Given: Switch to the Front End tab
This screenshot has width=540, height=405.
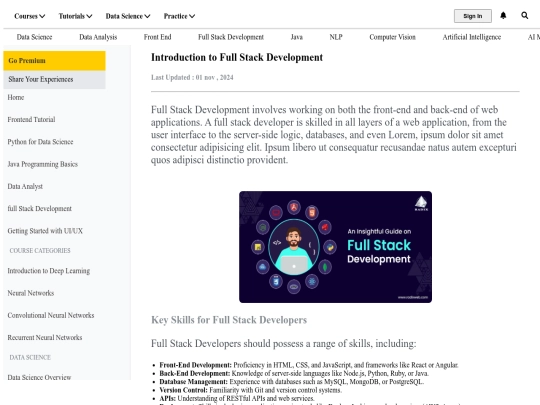Looking at the screenshot, I should [x=157, y=37].
